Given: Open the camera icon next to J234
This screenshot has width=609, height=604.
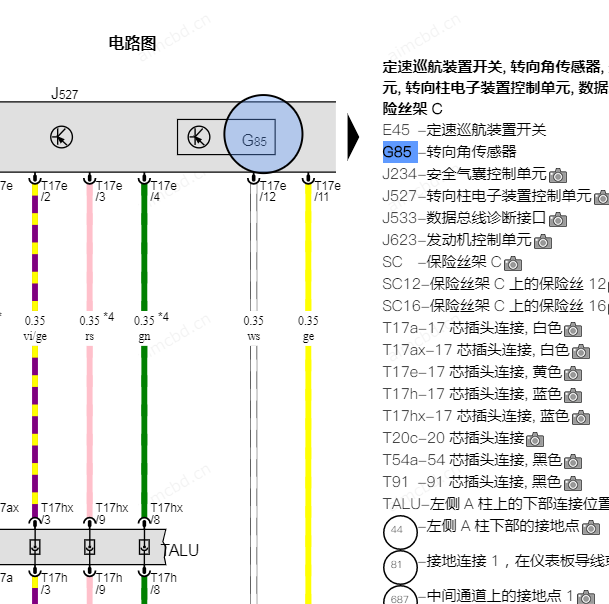Looking at the screenshot, I should tap(558, 176).
